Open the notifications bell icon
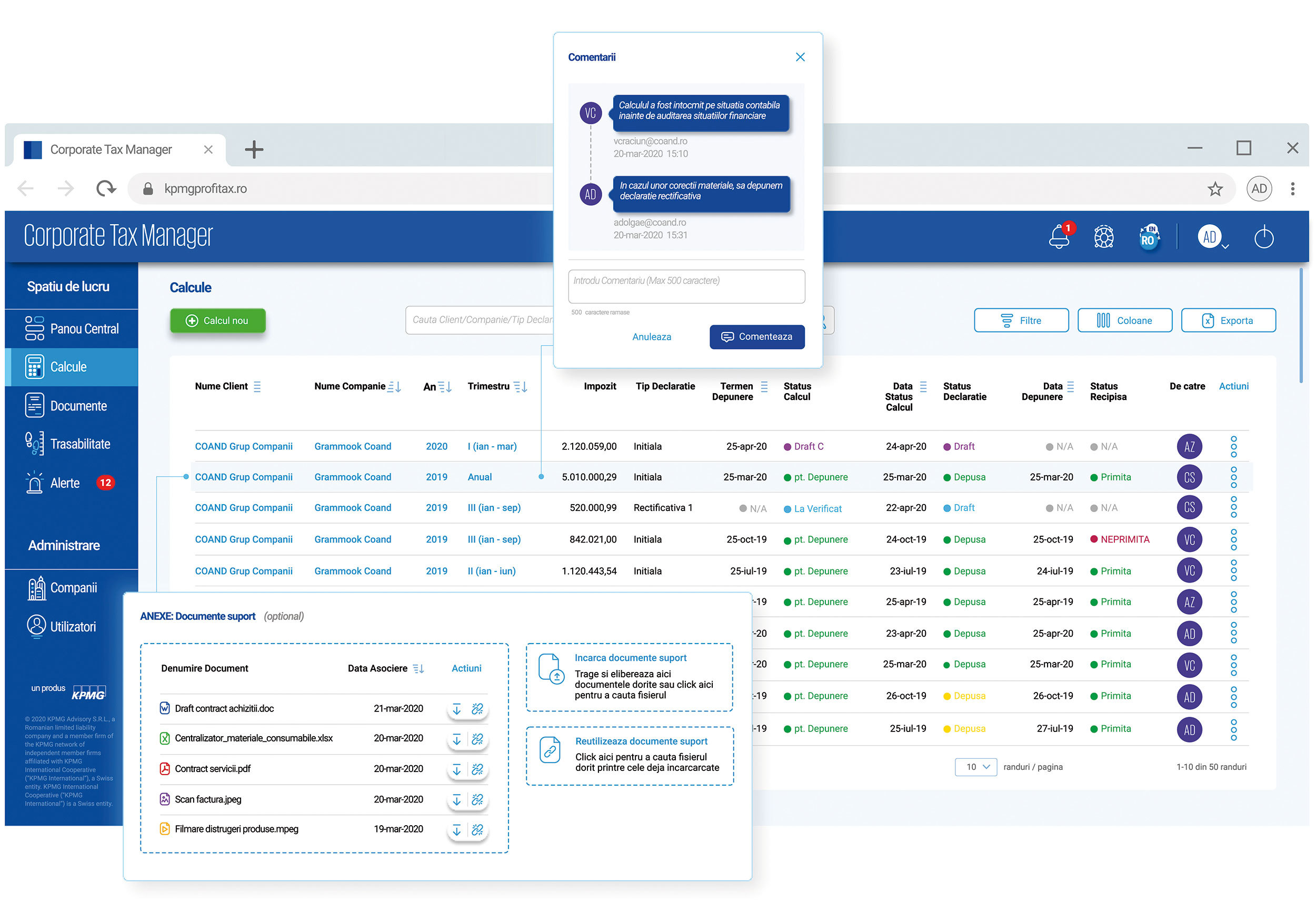 pyautogui.click(x=1058, y=236)
